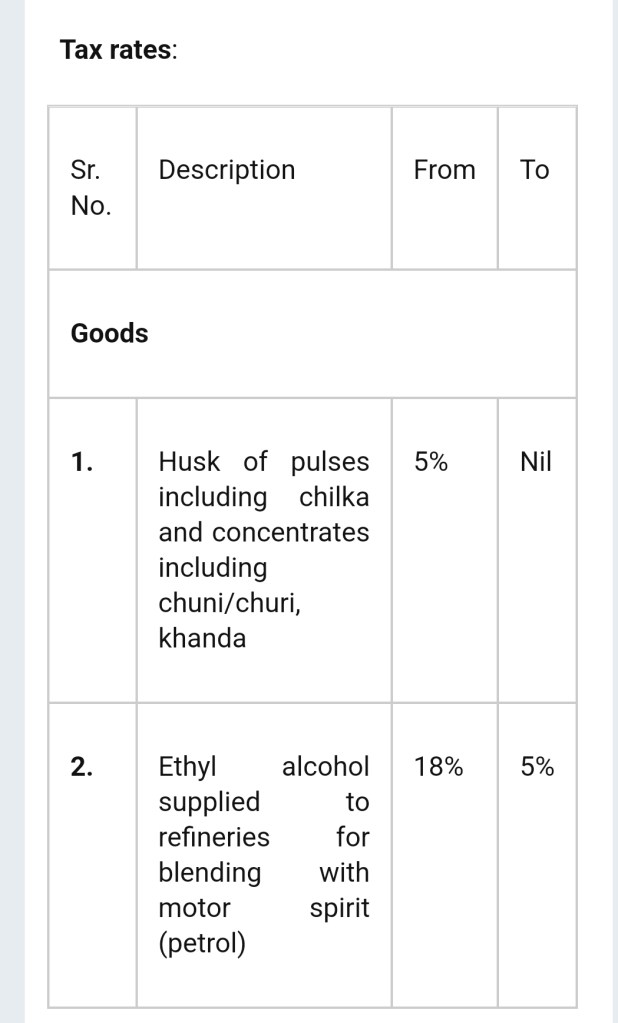Click the "Tax rates:" heading
This screenshot has width=618, height=1023.
tap(118, 50)
